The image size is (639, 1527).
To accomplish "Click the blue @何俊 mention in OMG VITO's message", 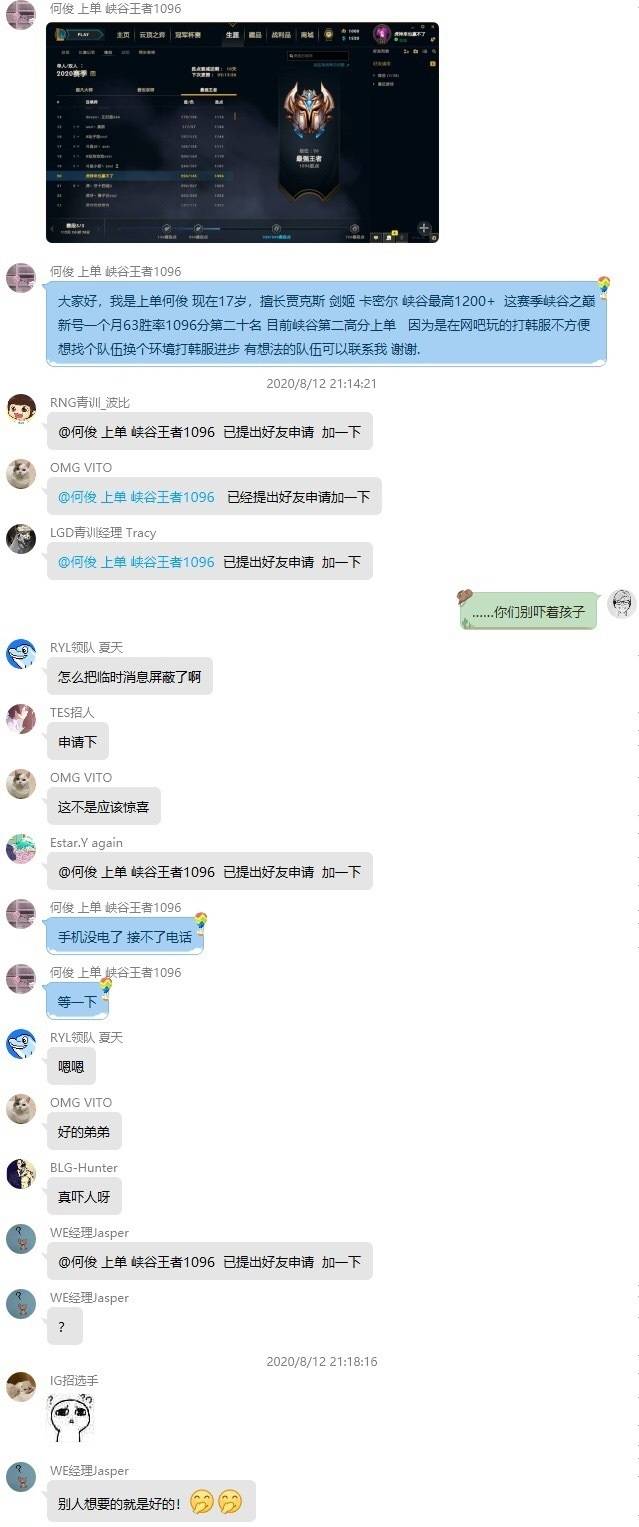I will click(x=136, y=497).
